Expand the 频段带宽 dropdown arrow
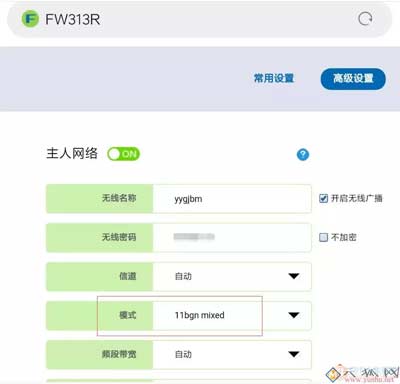 tap(294, 354)
